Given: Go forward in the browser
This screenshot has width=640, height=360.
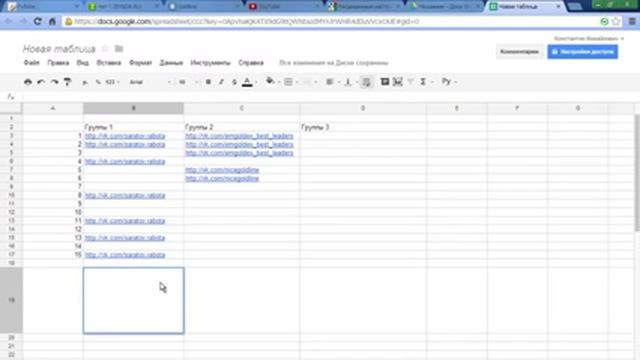Looking at the screenshot, I should (x=23, y=21).
